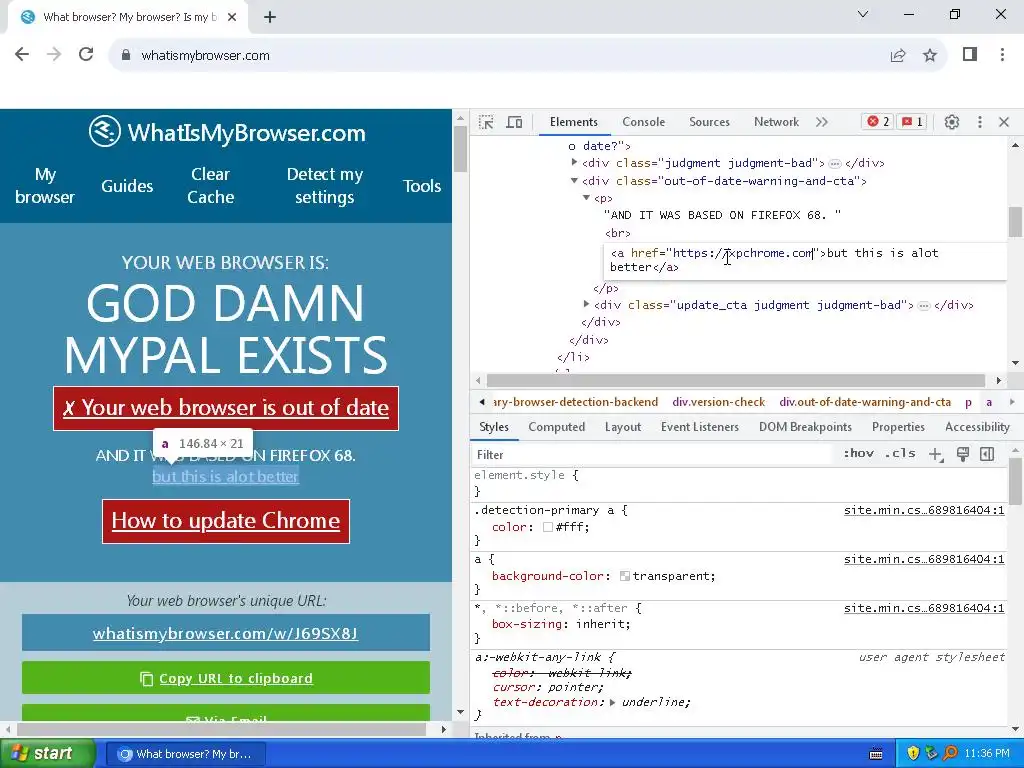Open the Accessibility tab

pyautogui.click(x=977, y=427)
